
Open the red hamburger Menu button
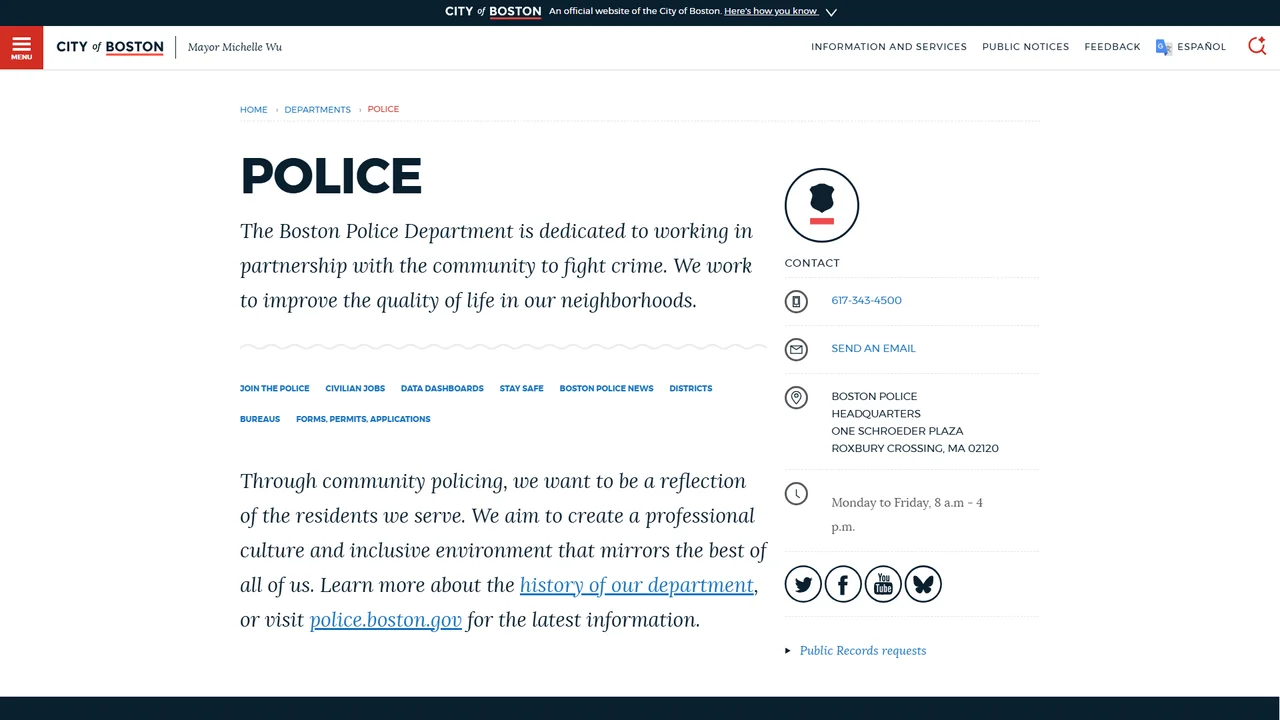pos(21,47)
